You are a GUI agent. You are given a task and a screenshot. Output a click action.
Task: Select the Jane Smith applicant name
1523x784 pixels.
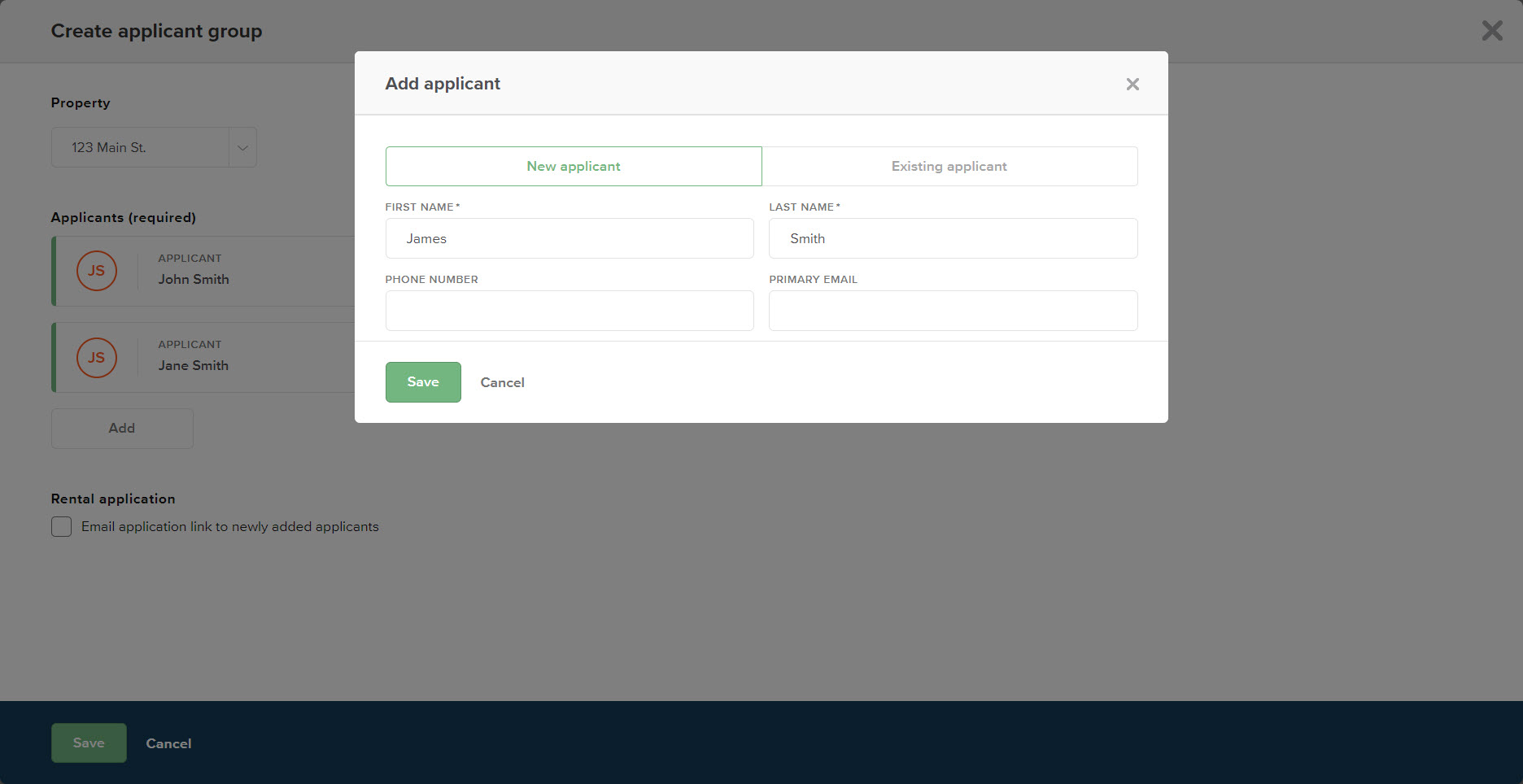194,365
